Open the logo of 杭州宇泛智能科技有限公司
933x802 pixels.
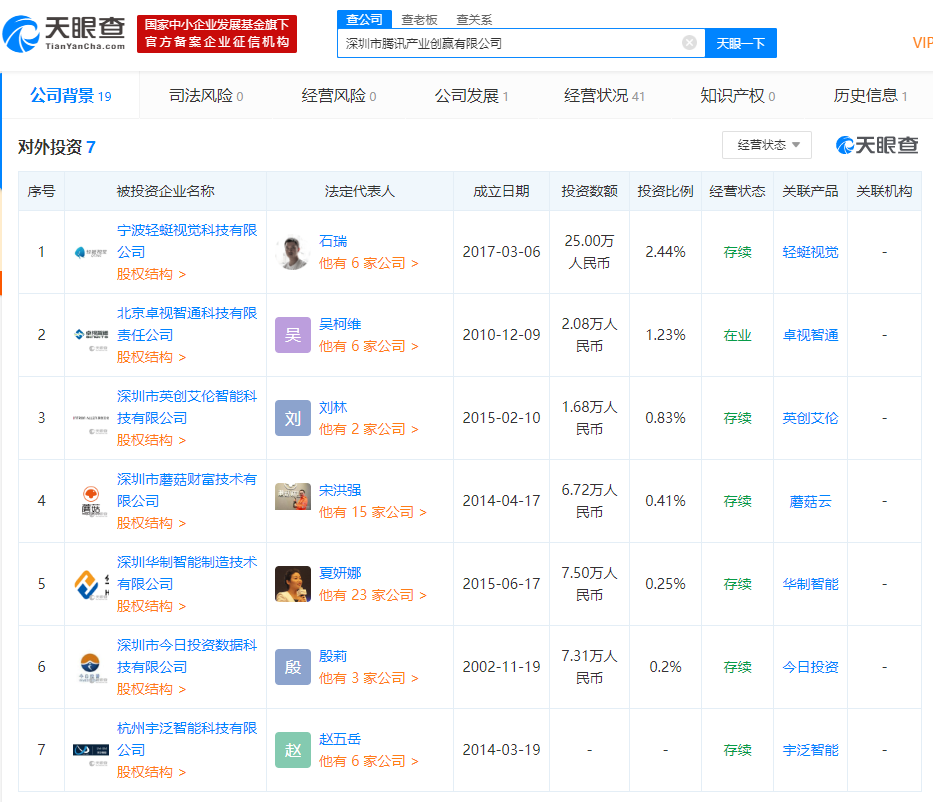click(x=91, y=750)
